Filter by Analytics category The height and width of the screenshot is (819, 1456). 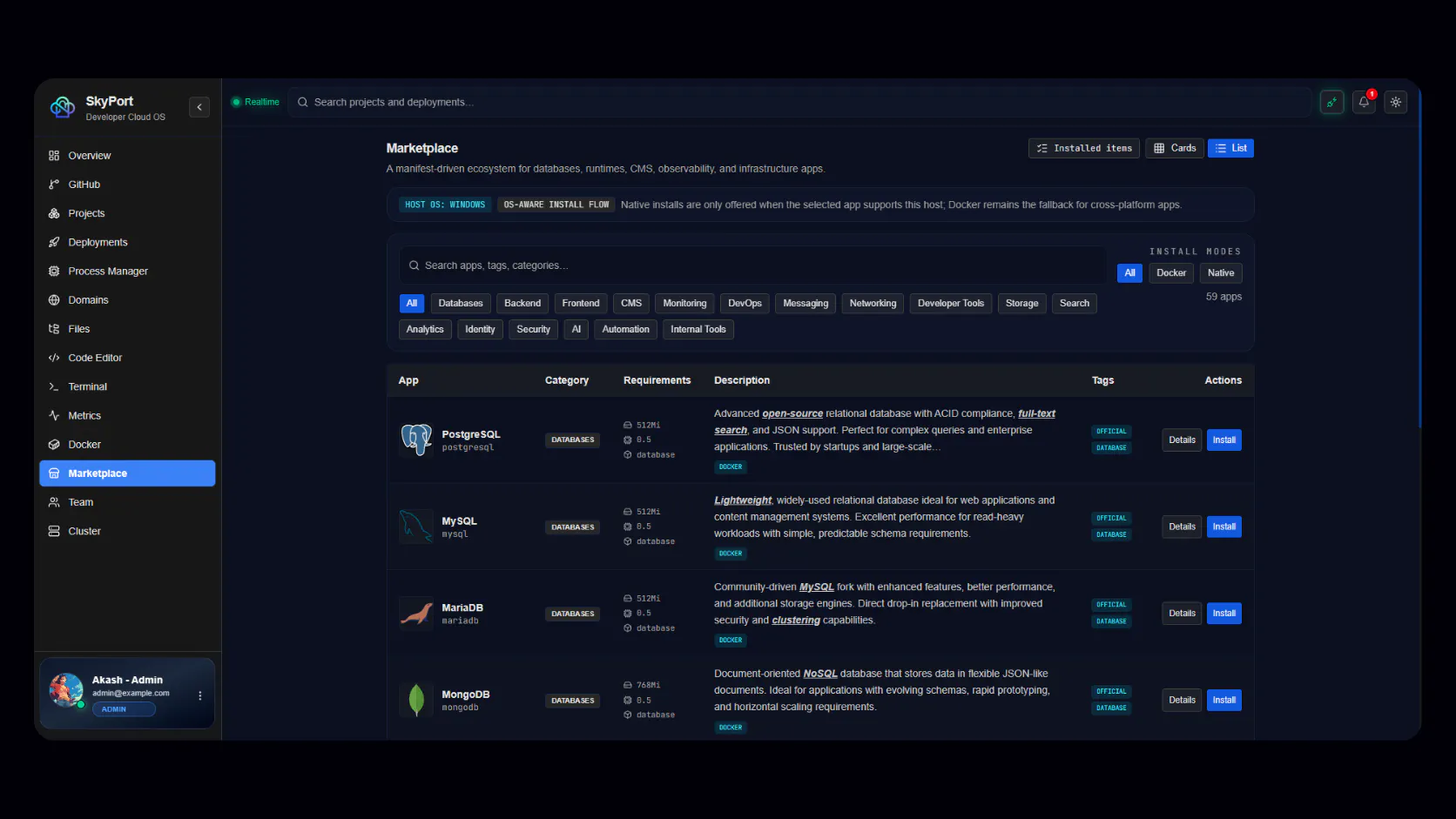425,329
